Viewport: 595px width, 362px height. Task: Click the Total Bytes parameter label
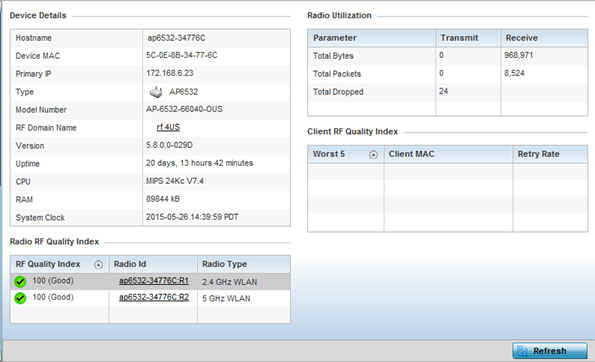click(x=333, y=56)
